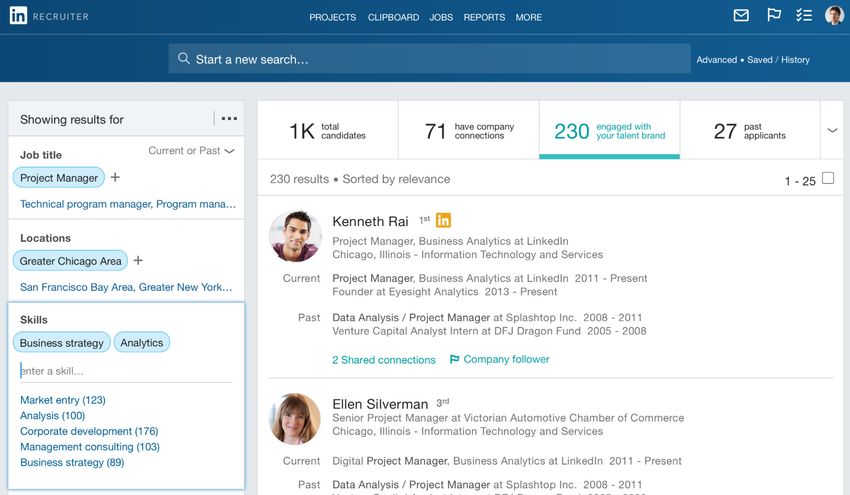Click Founder at Eyesight Analytics entry
This screenshot has height=495, width=850.
click(445, 292)
